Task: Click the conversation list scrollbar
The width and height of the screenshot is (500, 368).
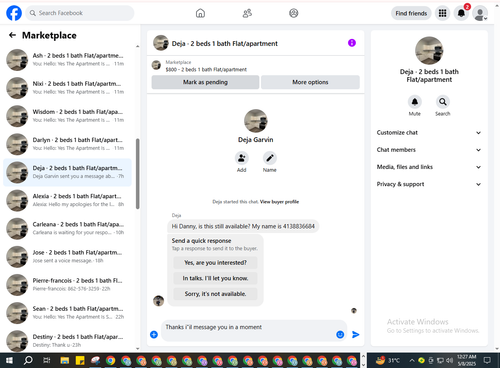Action: pyautogui.click(x=137, y=174)
